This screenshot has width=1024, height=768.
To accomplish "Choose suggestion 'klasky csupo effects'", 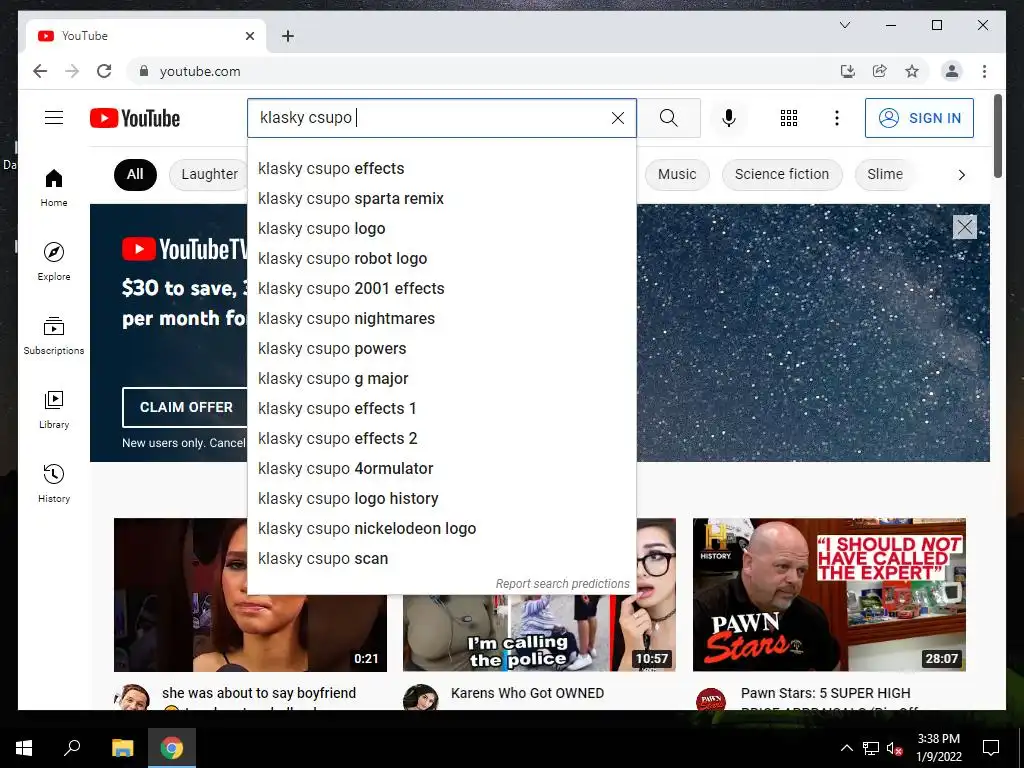I will click(x=441, y=168).
